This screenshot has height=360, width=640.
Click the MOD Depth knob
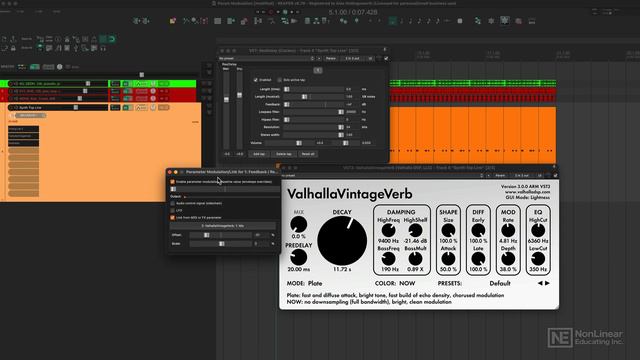point(508,258)
